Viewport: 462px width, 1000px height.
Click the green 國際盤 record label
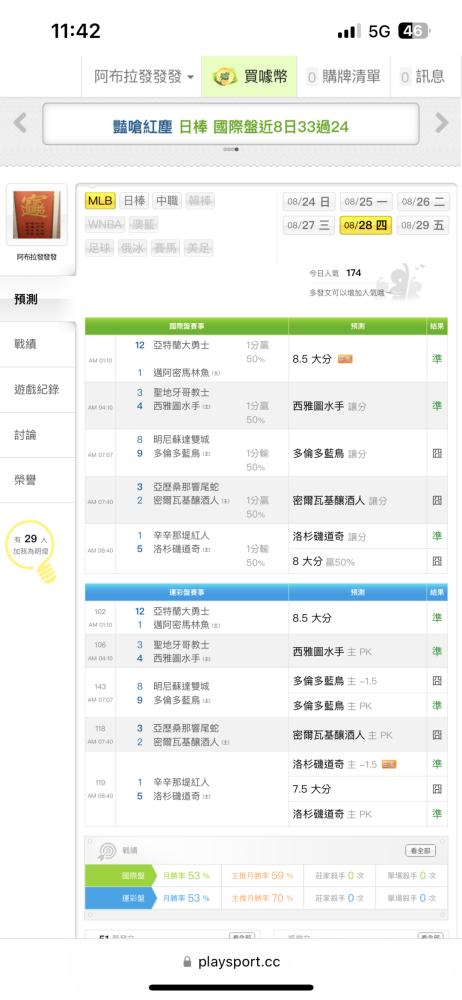[121, 876]
